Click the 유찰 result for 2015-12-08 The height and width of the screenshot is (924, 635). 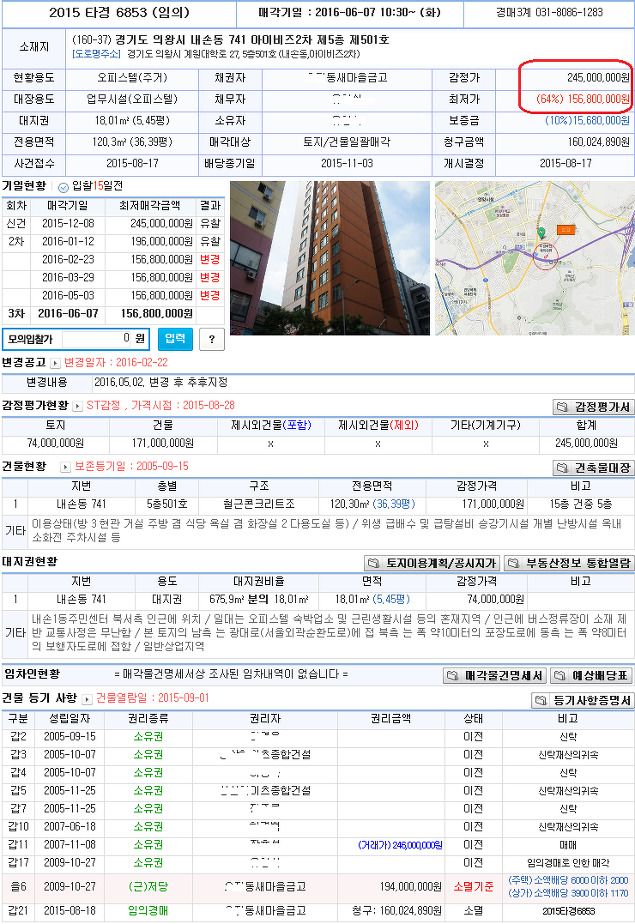point(210,223)
